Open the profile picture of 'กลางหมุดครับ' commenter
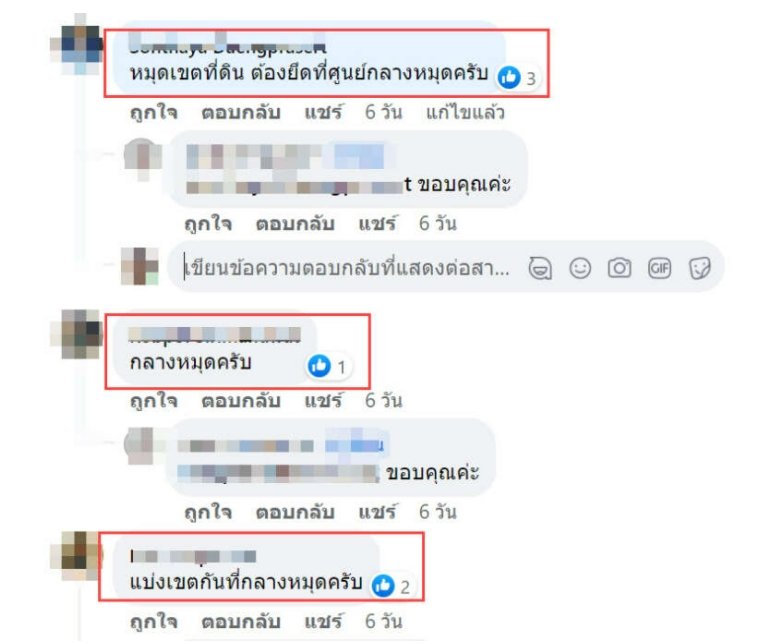 click(x=77, y=335)
